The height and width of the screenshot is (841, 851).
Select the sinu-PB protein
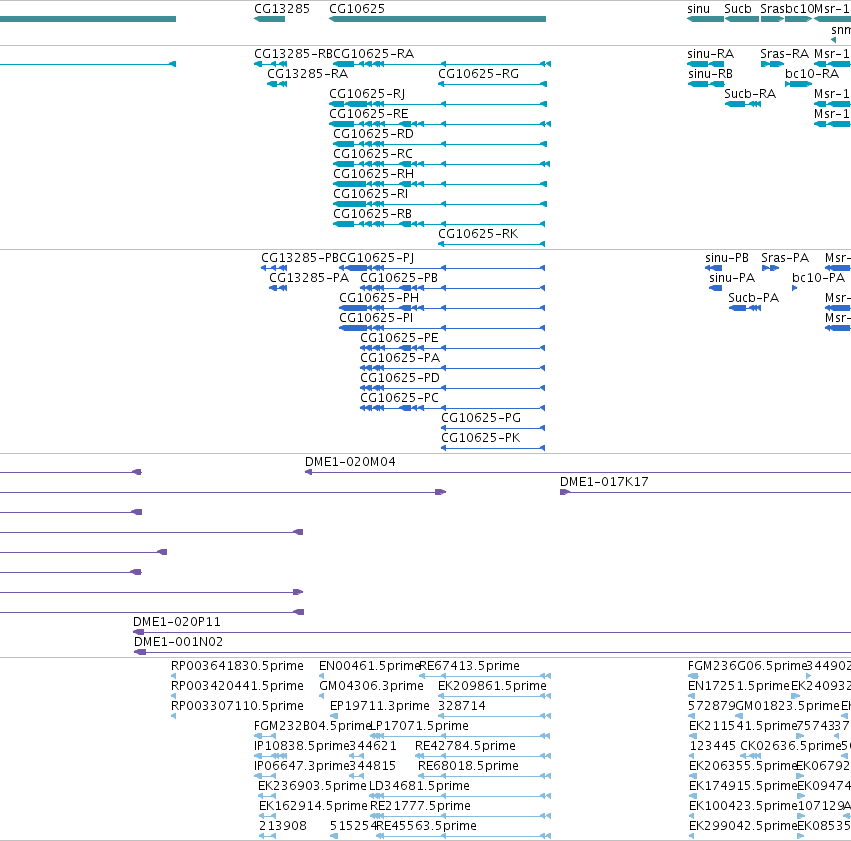[727, 258]
